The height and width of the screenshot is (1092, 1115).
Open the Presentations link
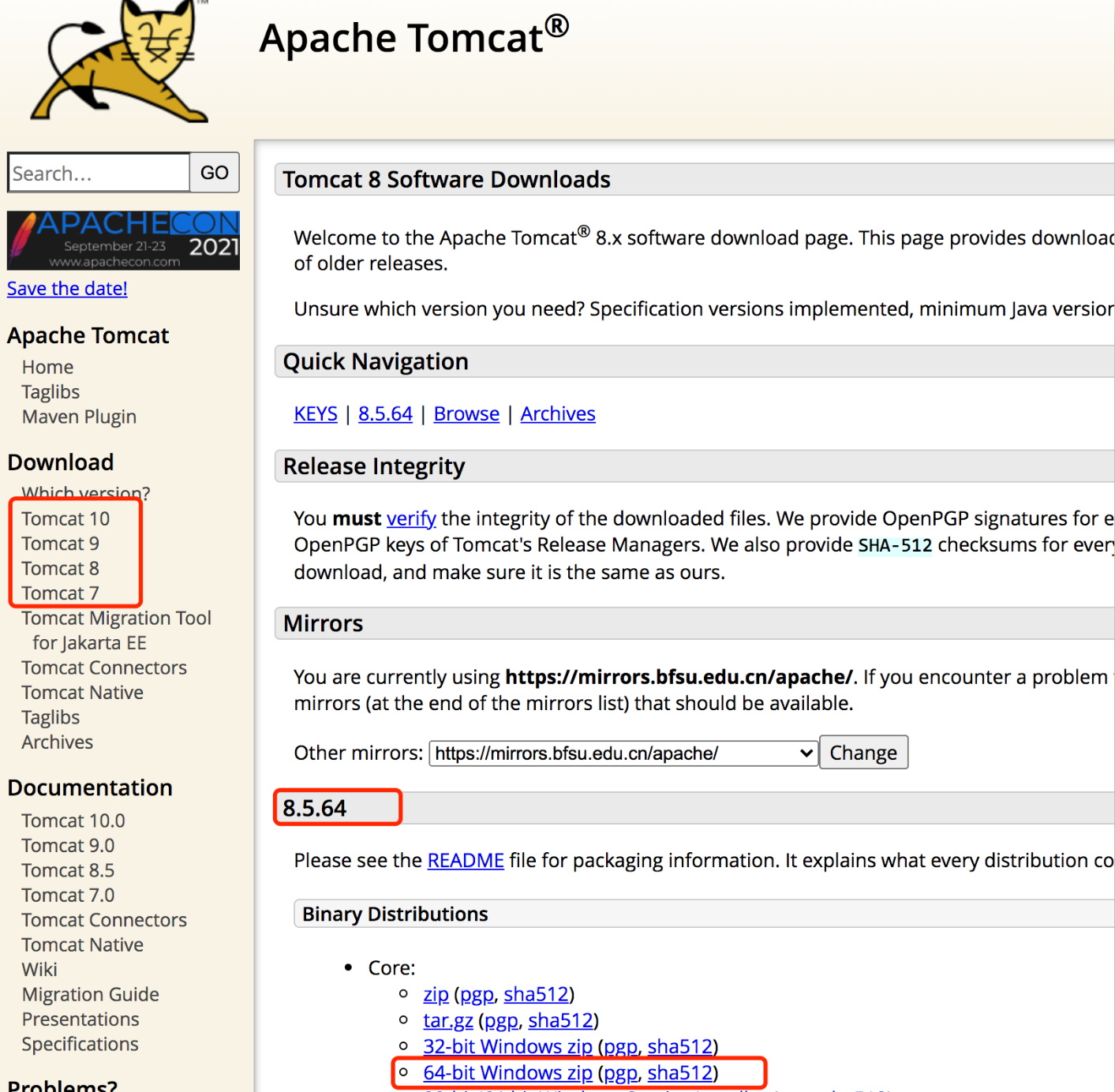80,1019
